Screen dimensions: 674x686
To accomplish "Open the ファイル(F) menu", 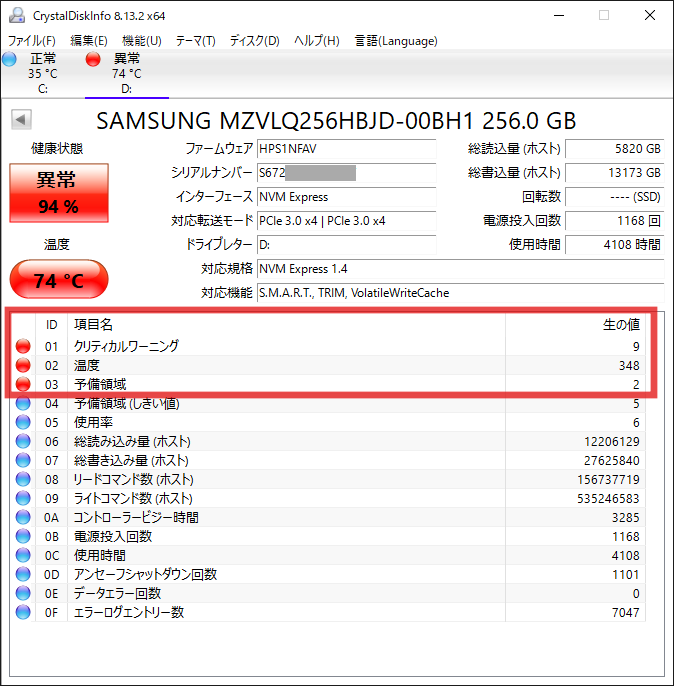I will pyautogui.click(x=31, y=41).
